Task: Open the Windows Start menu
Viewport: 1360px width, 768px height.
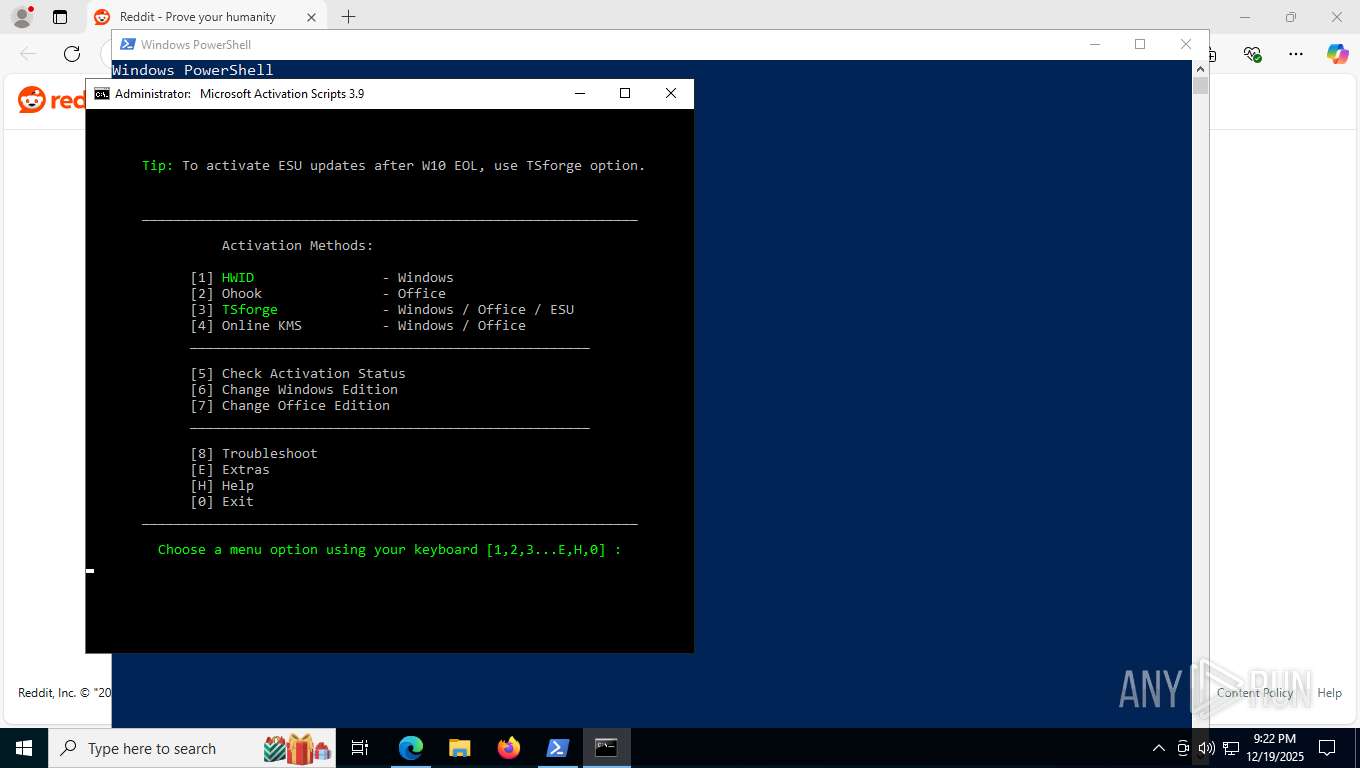Action: [x=23, y=748]
